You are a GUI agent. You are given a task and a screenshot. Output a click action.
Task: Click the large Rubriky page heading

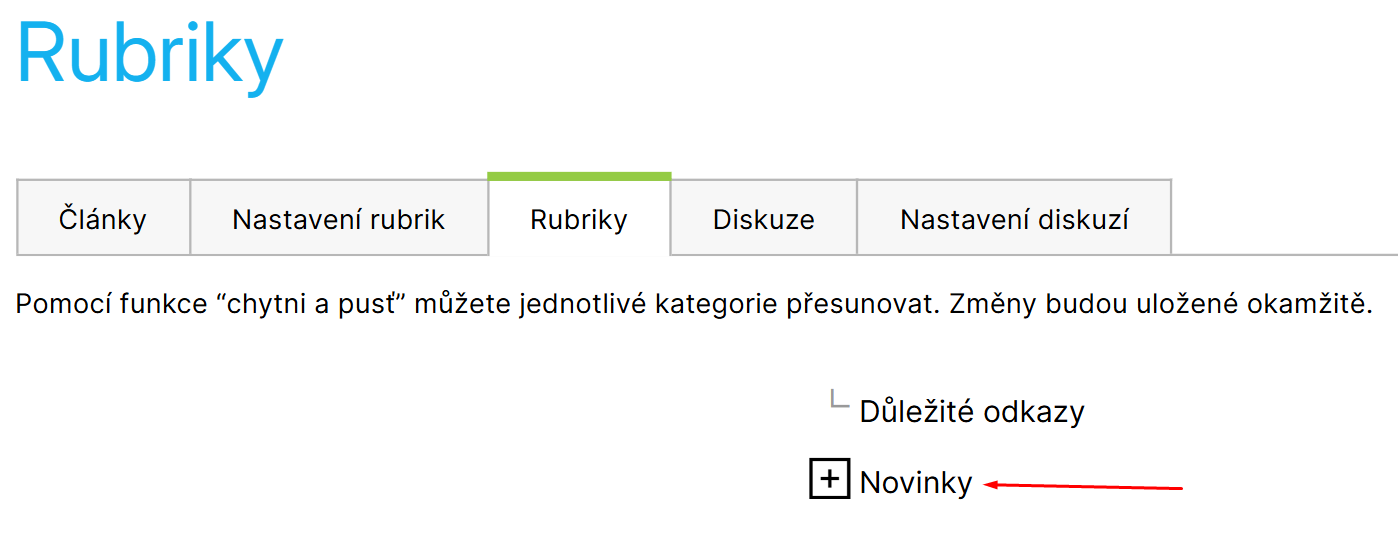click(150, 55)
